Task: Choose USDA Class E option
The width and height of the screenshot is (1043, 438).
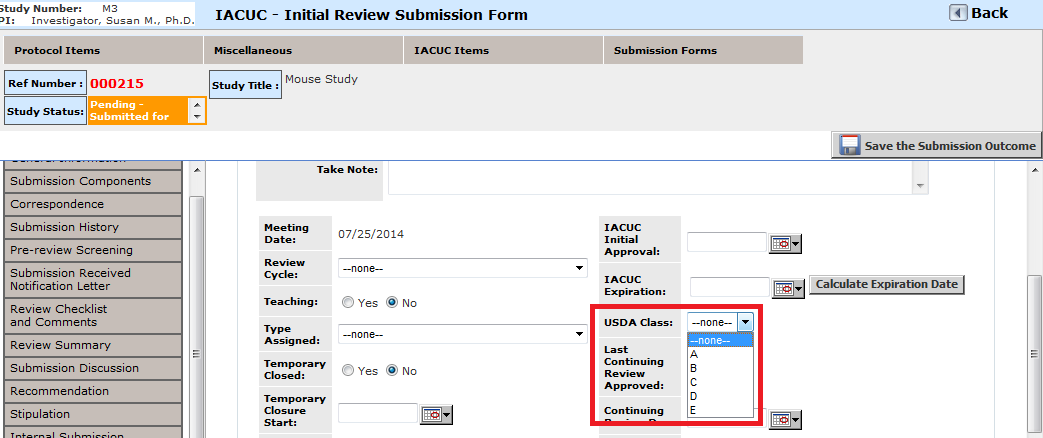Action: point(720,410)
